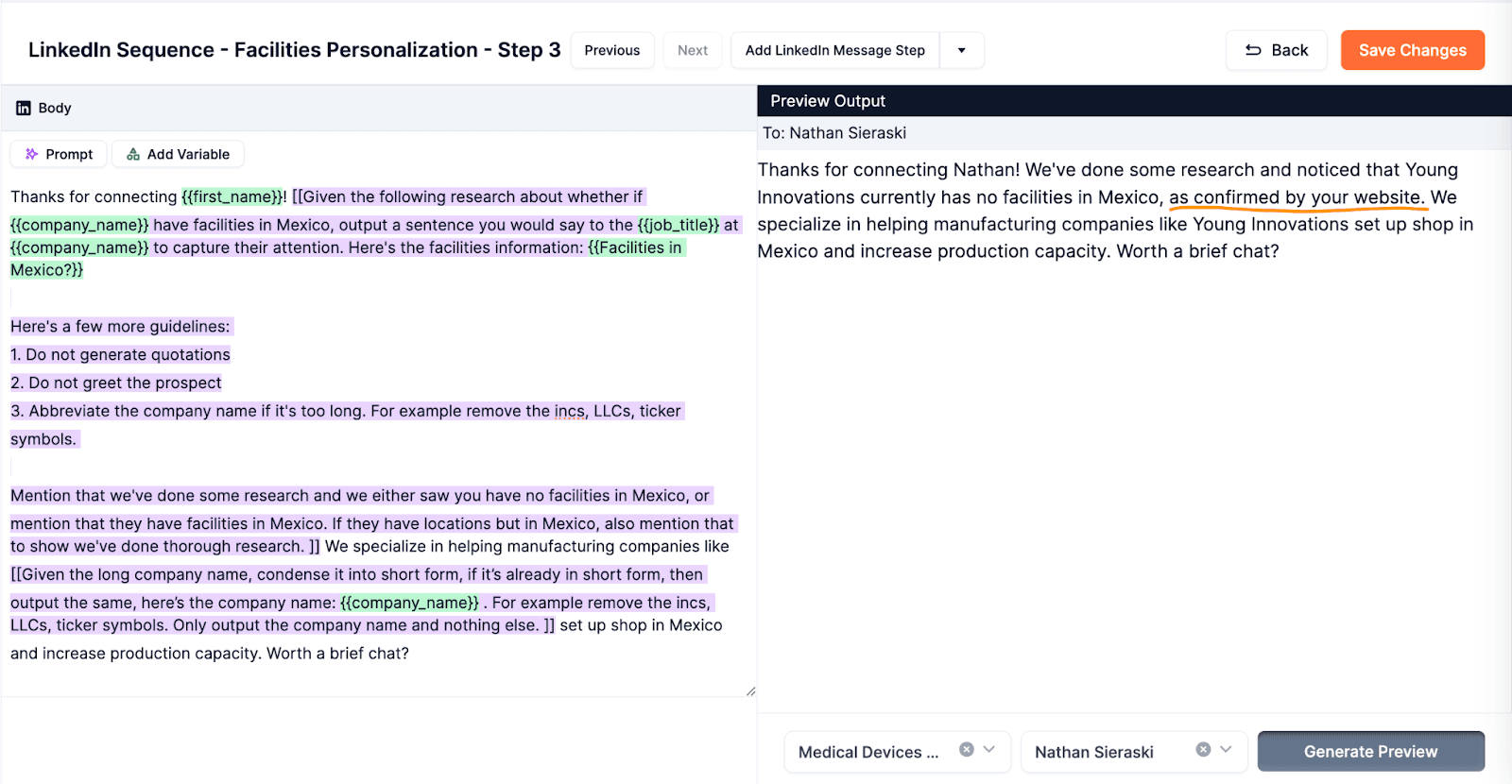Click 'Worth a brief chat?' in the preview
This screenshot has width=1512, height=784.
pyautogui.click(x=1197, y=251)
